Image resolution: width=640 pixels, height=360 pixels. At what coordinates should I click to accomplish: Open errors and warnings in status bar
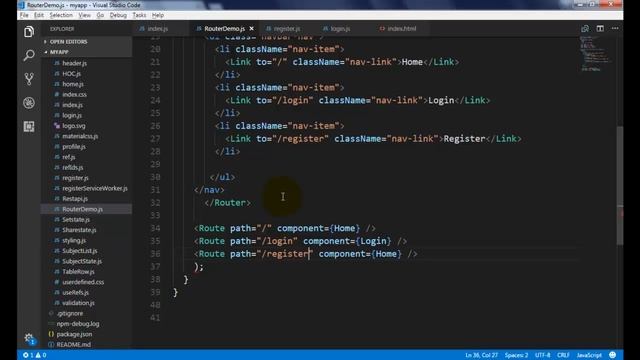(35, 355)
